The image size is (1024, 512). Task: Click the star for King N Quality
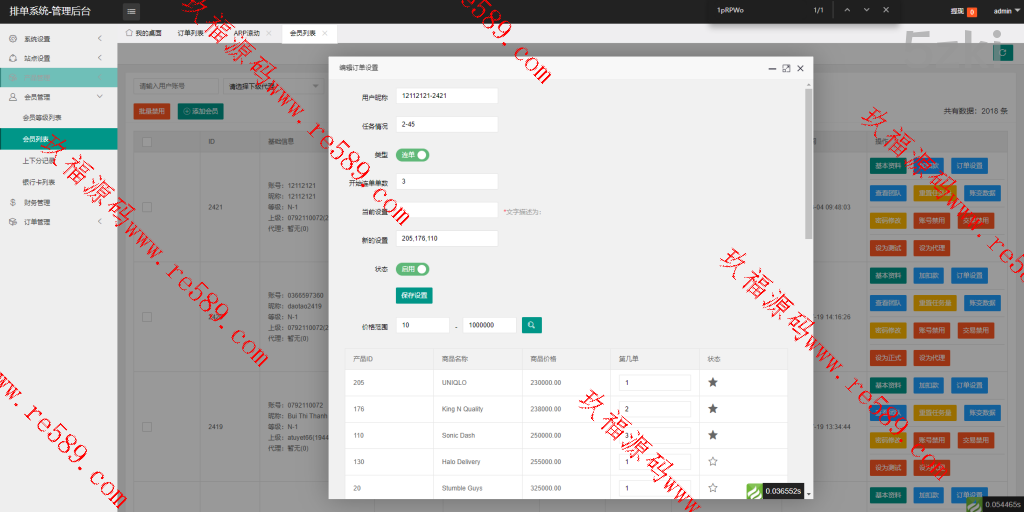pos(713,408)
